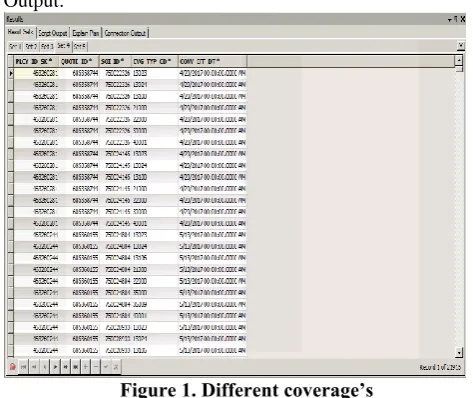Image resolution: width=473 pixels, height=398 pixels.
Task: Insert a new record with plus icon
Action: tap(86, 367)
